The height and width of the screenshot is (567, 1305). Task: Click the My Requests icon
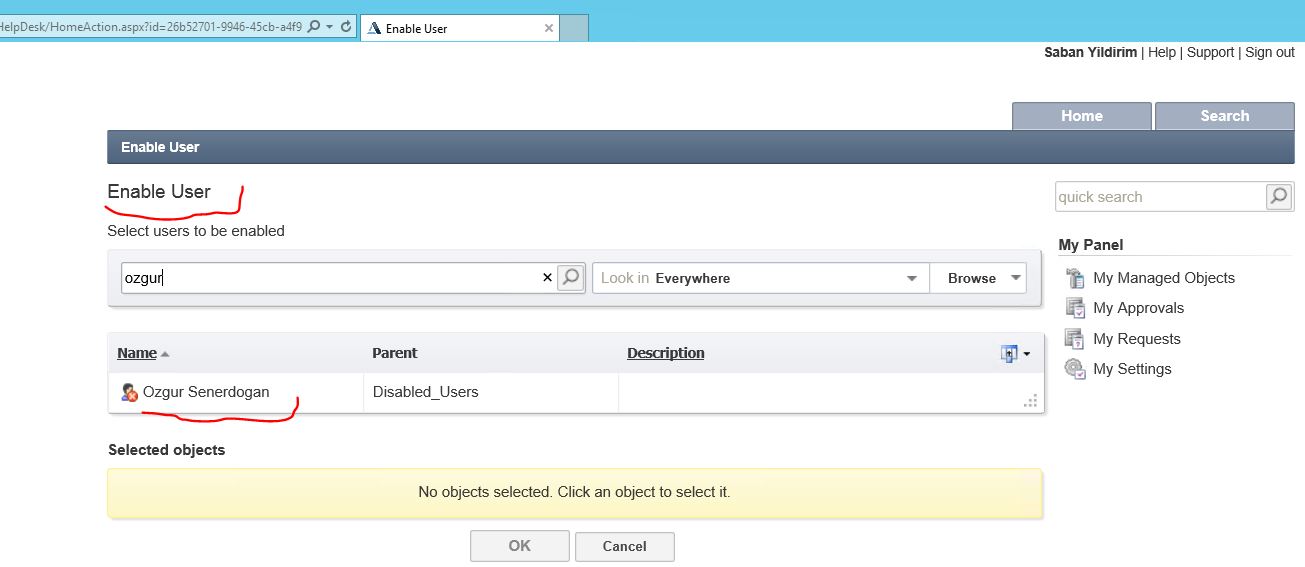click(1075, 339)
